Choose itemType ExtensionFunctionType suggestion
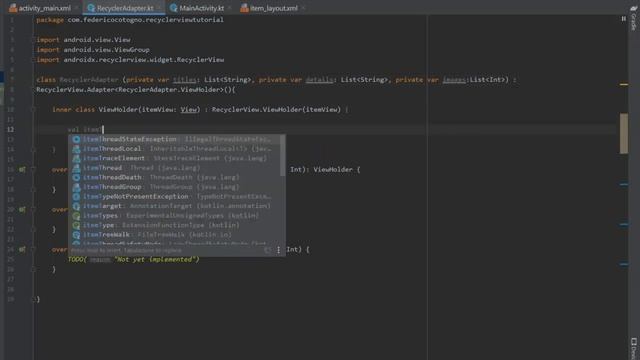This screenshot has width=640, height=360. (x=174, y=225)
